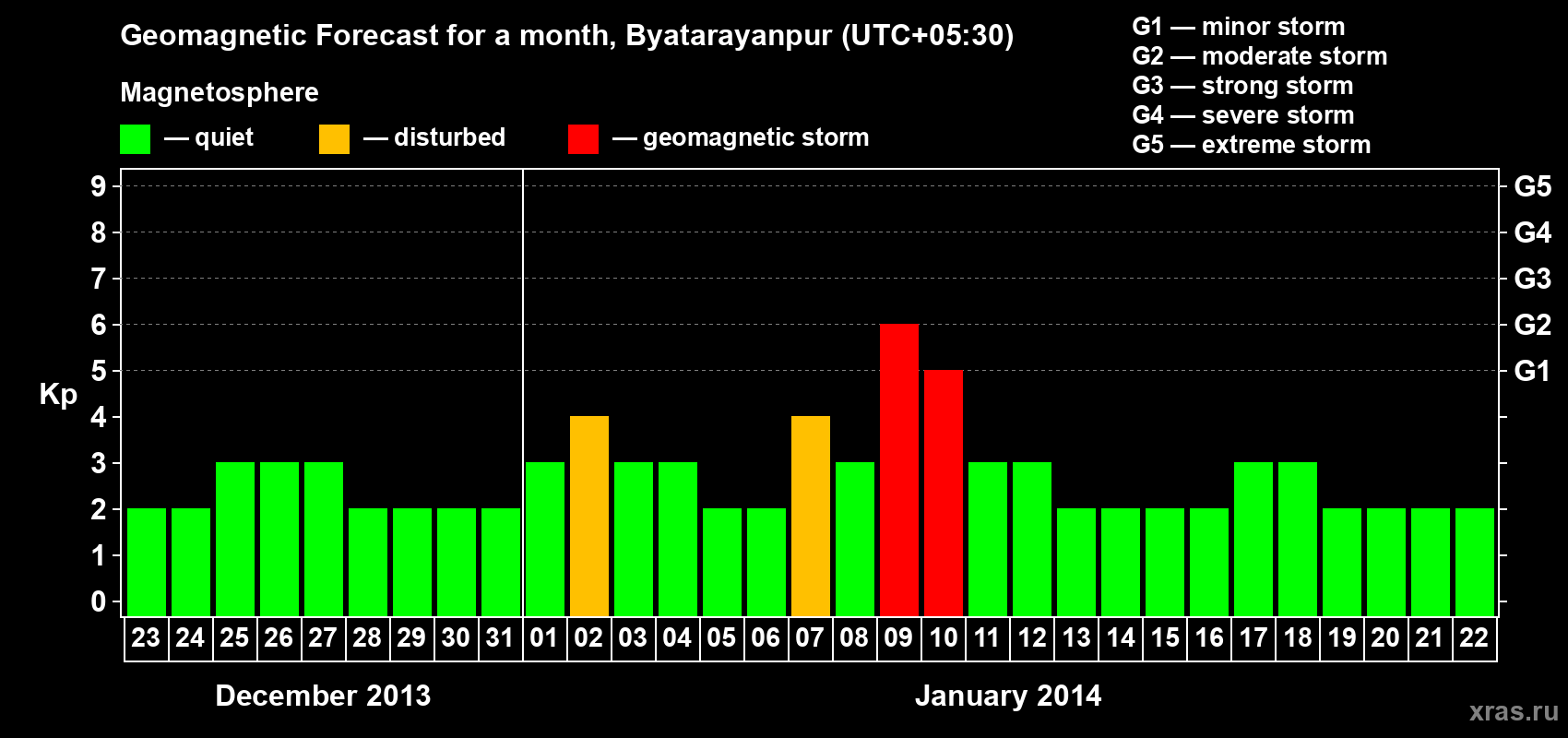Select the red bar for January 09

pos(899,470)
